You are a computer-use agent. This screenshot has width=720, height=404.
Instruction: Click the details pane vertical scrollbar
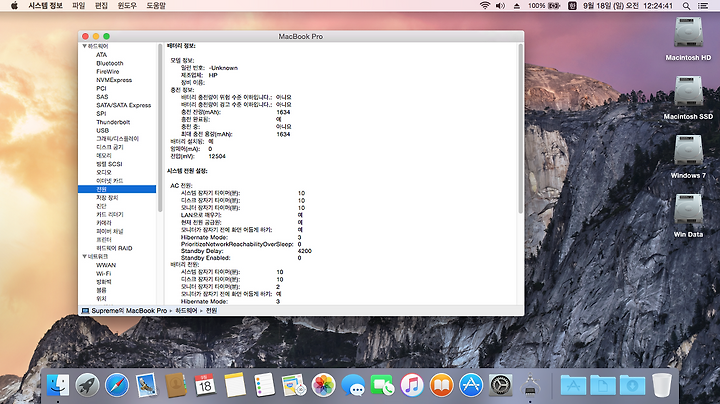click(521, 129)
